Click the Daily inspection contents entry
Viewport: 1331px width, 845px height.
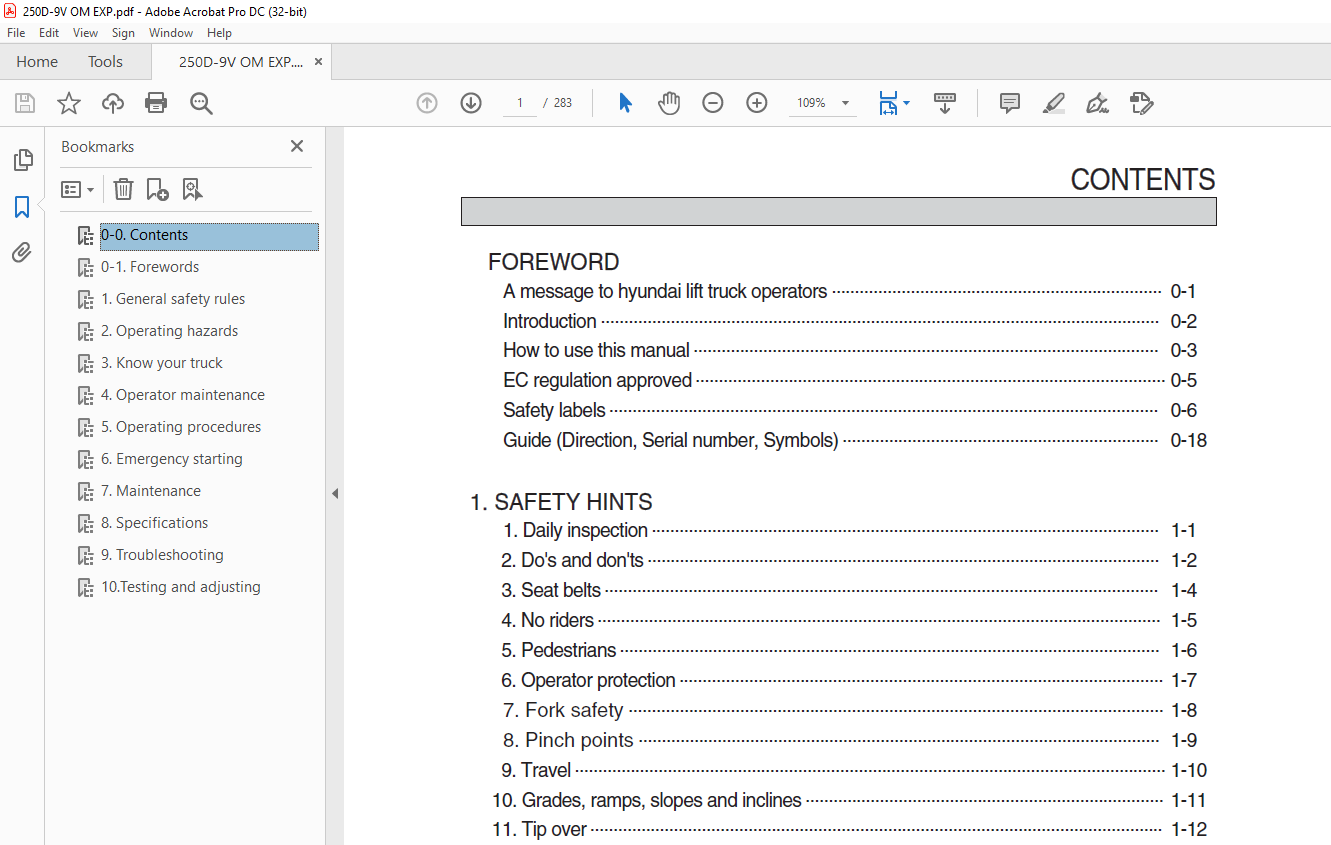[x=574, y=530]
